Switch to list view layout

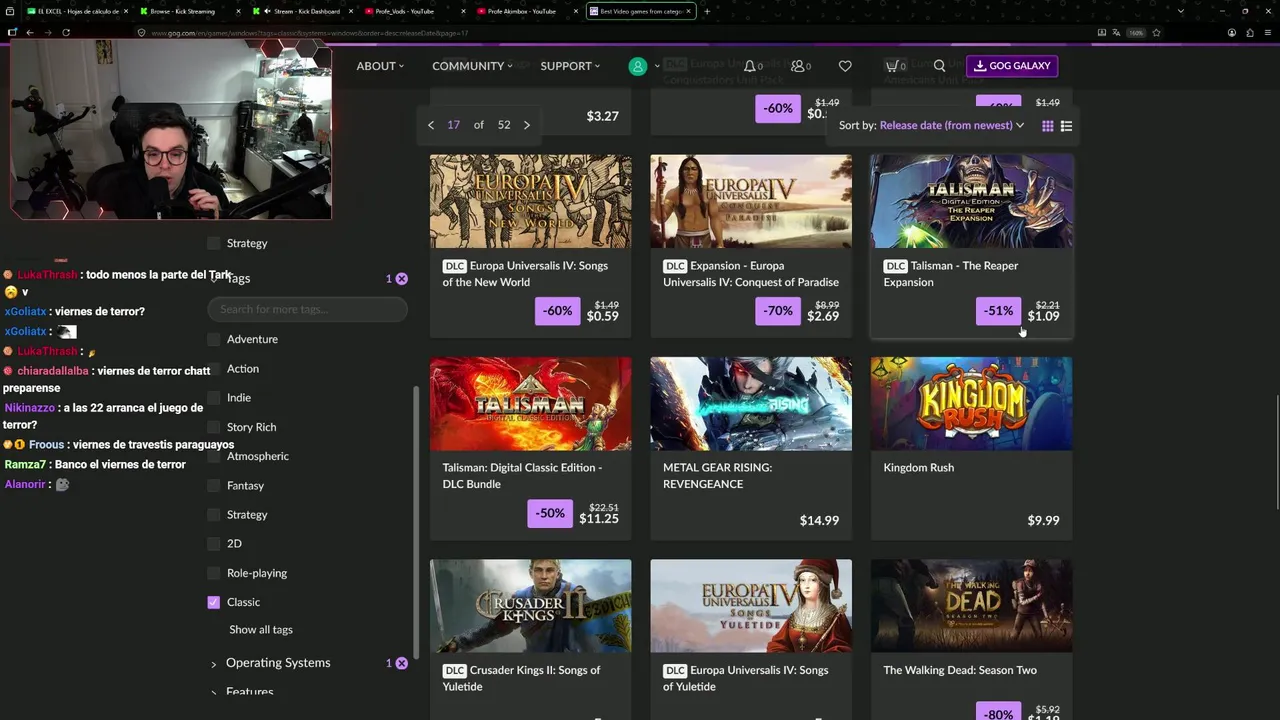pos(1066,126)
